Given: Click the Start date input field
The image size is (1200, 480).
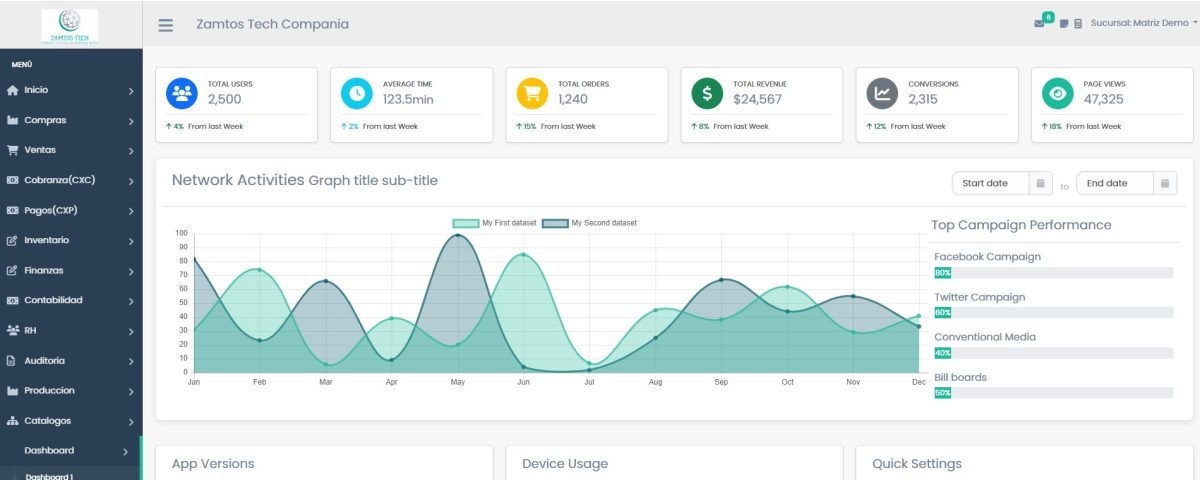Looking at the screenshot, I should pyautogui.click(x=991, y=183).
